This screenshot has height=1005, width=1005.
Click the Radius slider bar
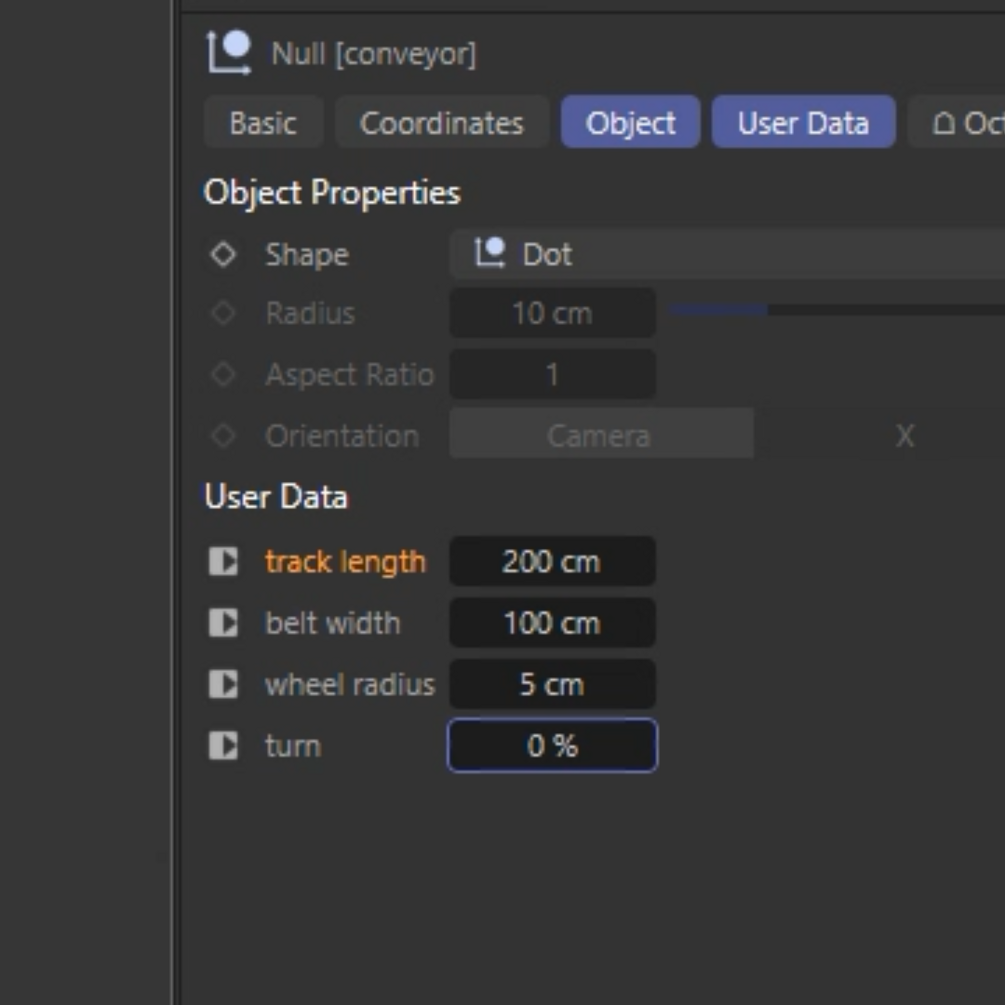[836, 311]
